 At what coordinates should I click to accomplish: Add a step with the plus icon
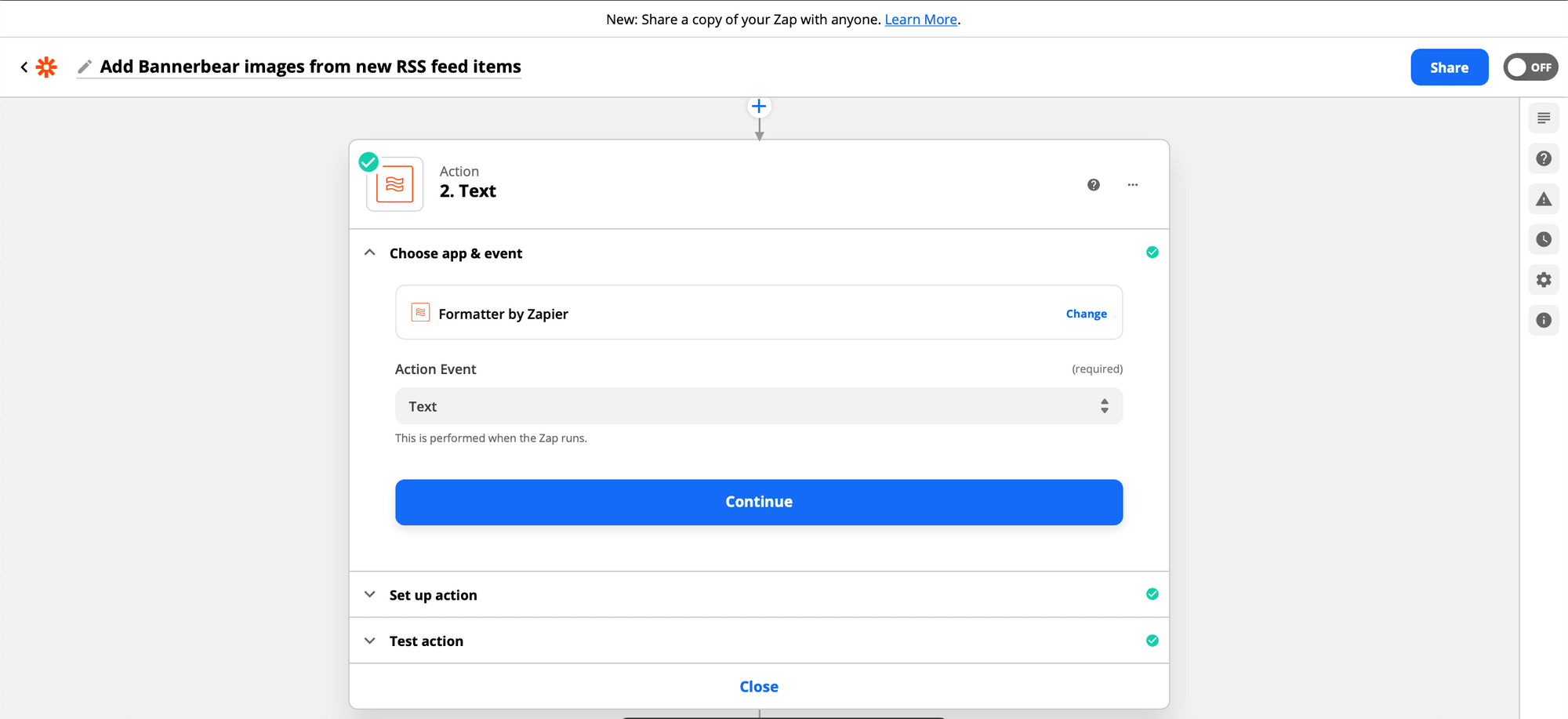coord(759,106)
